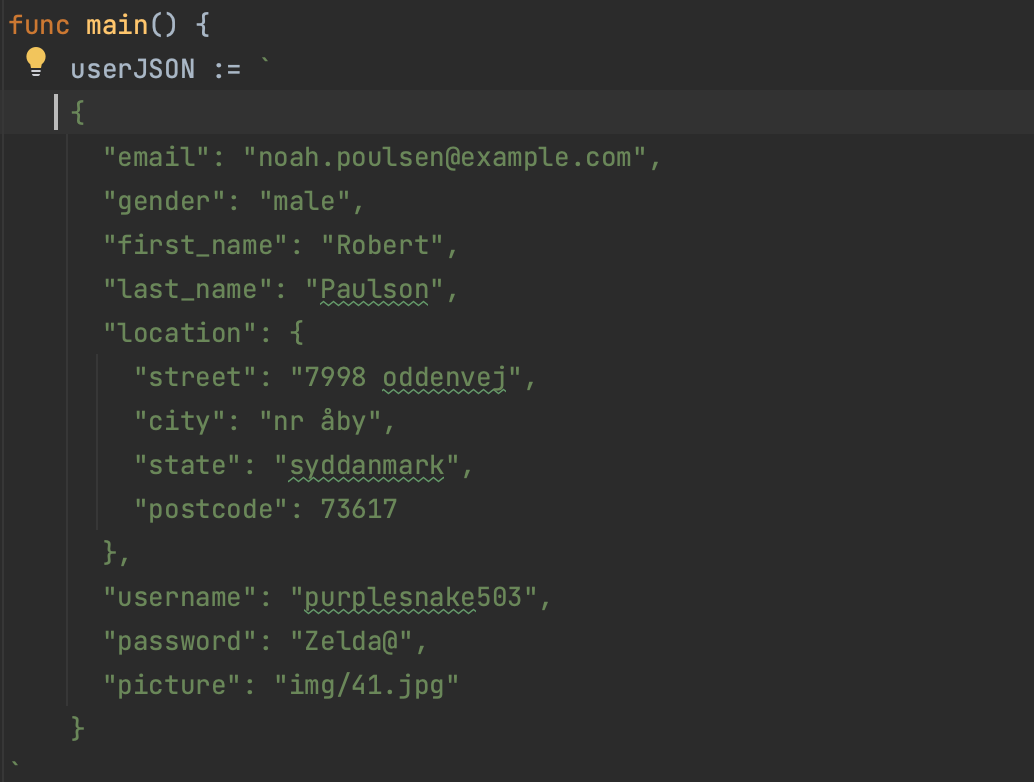Click the "nr åby" city value
Viewport: 1034px width, 782px height.
click(320, 421)
